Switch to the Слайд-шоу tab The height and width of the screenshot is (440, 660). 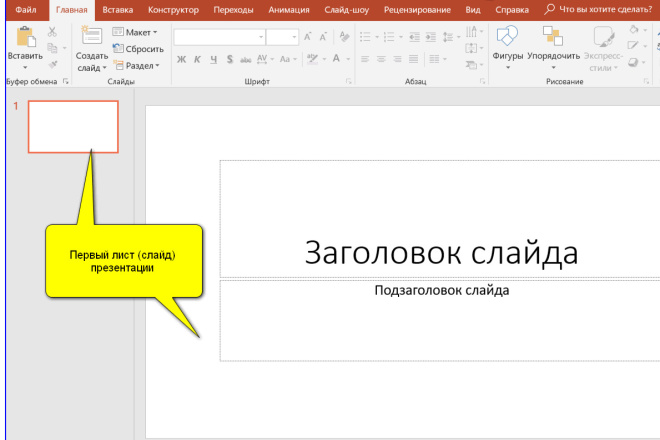pyautogui.click(x=346, y=10)
